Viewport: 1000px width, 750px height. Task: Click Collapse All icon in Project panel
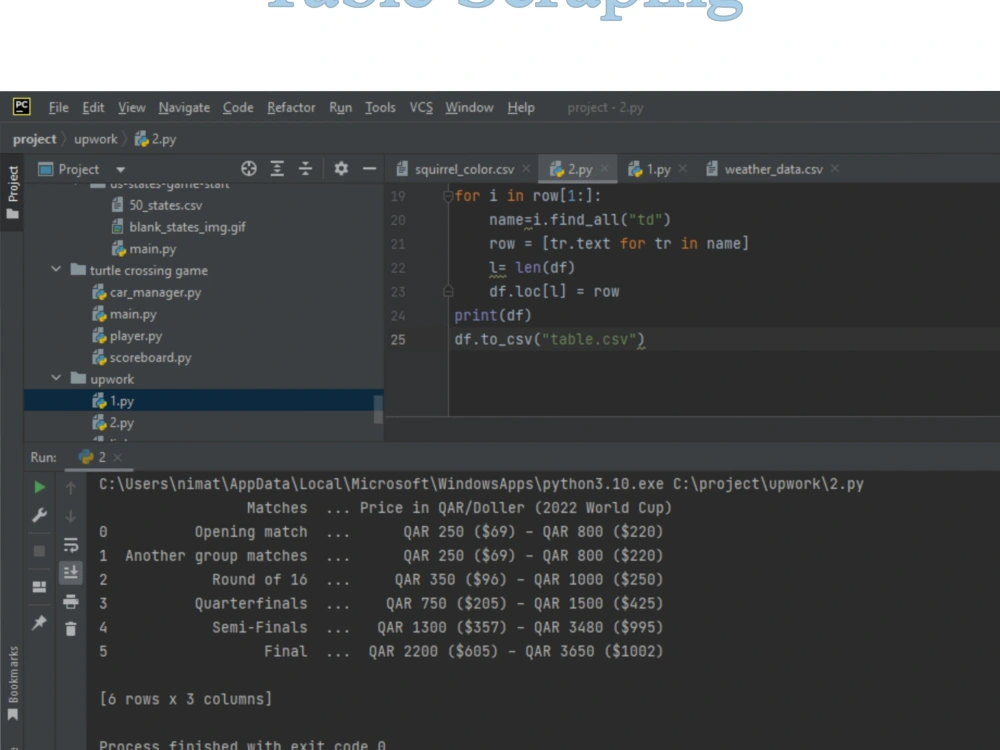pyautogui.click(x=305, y=168)
